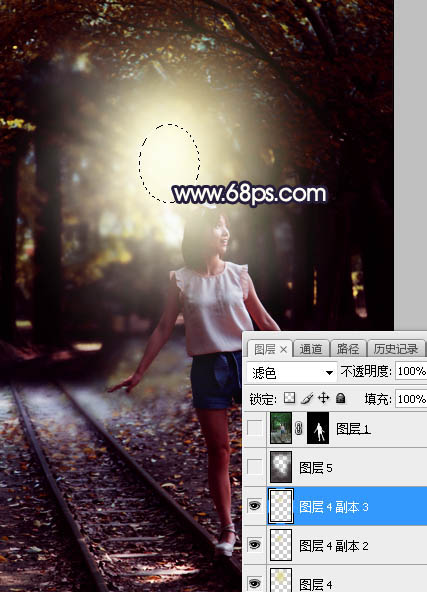Hide the 图层 4 副本 3 layer
Screen dimensions: 427x592
click(x=255, y=506)
